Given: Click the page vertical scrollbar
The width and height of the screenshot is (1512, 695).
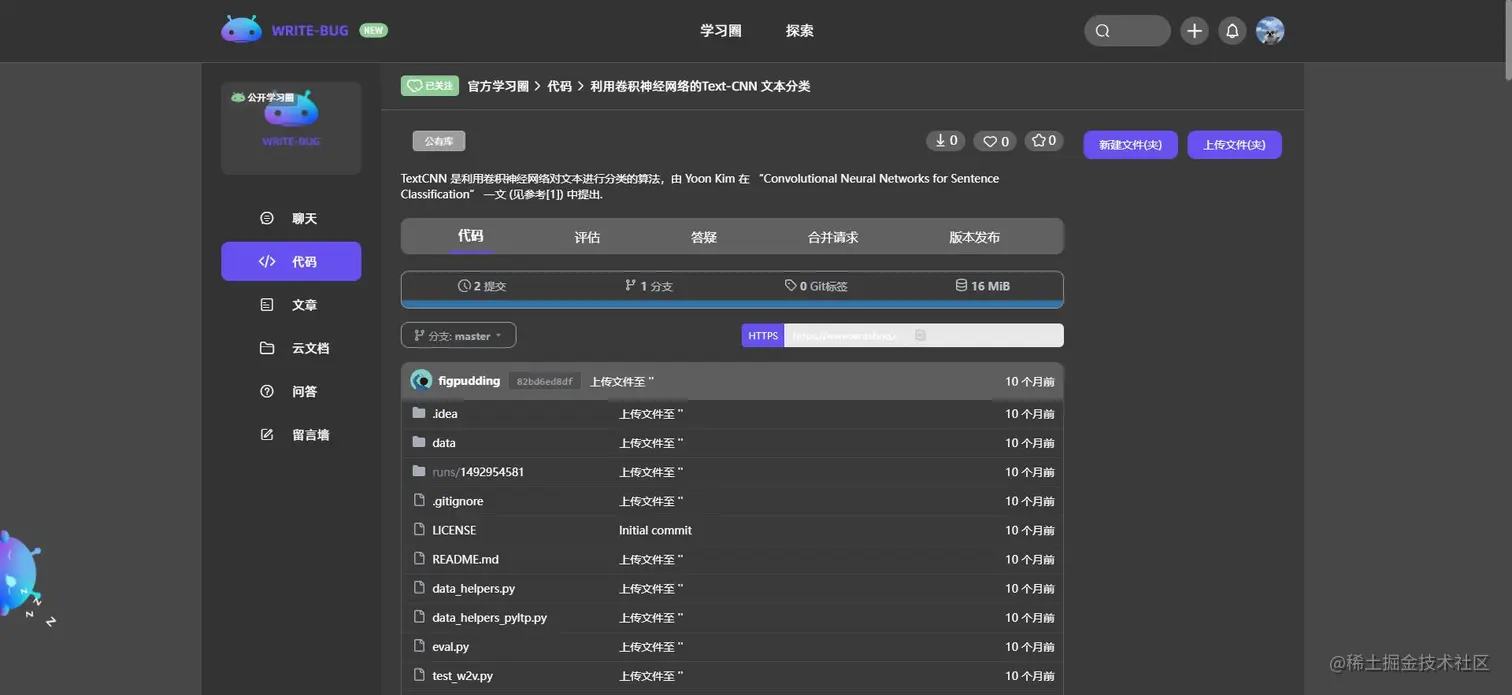Looking at the screenshot, I should (x=1507, y=40).
